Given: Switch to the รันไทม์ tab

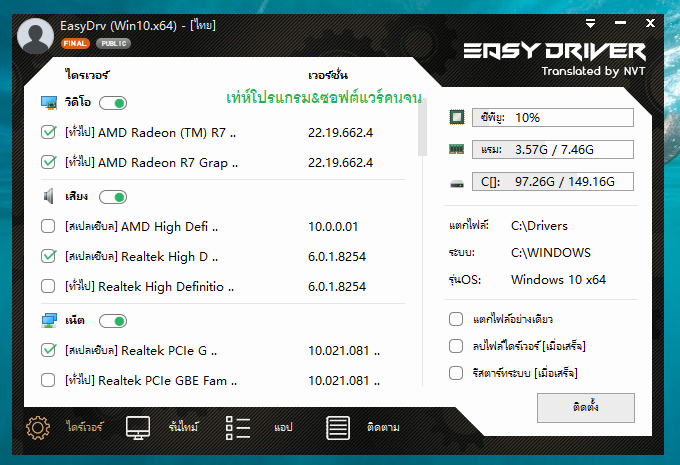Looking at the screenshot, I should click(184, 427).
